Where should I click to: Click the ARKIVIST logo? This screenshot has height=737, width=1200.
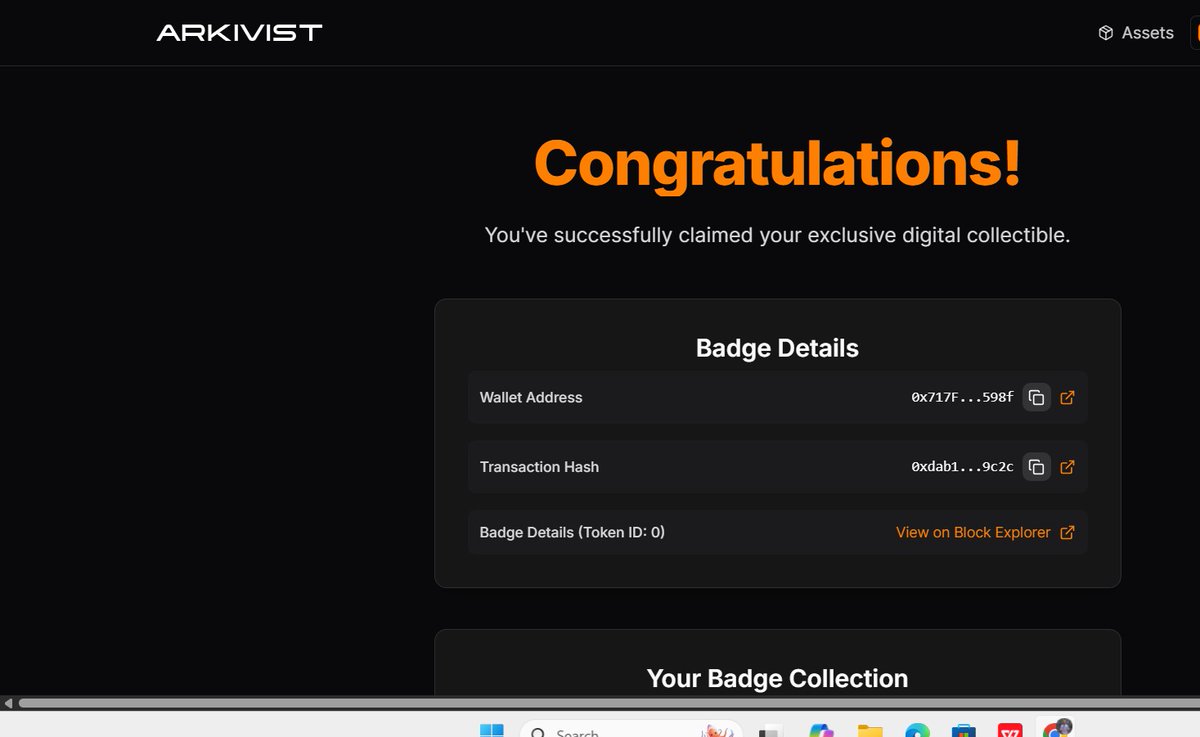tap(239, 33)
